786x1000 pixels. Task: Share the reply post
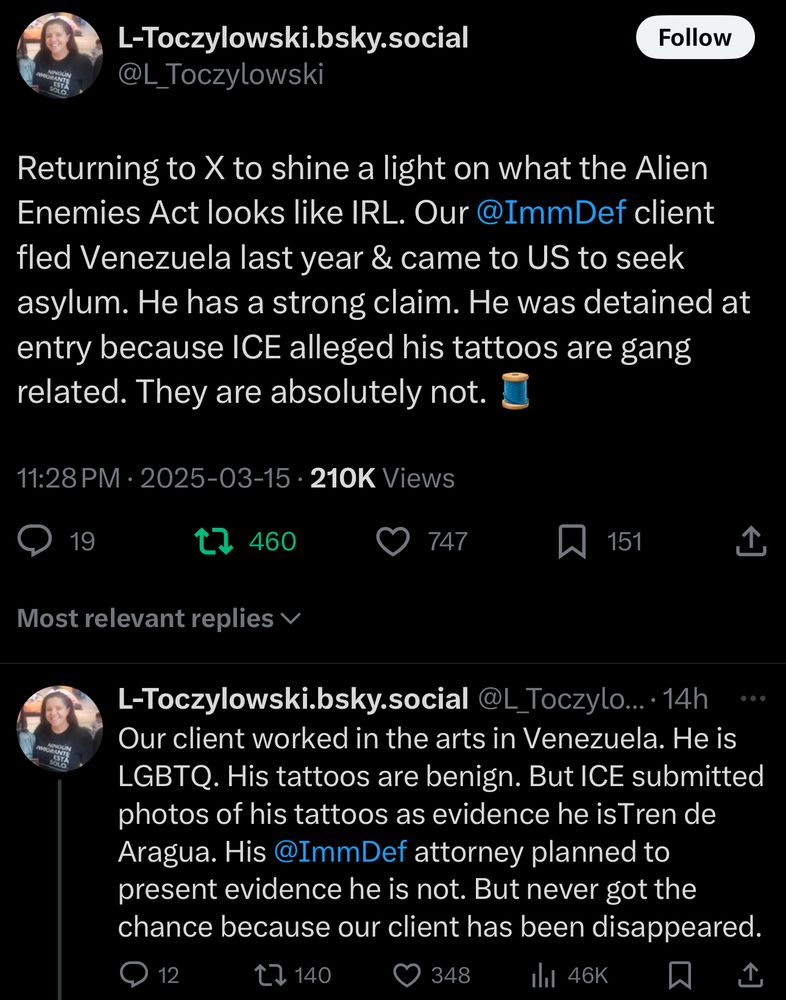coord(750,974)
